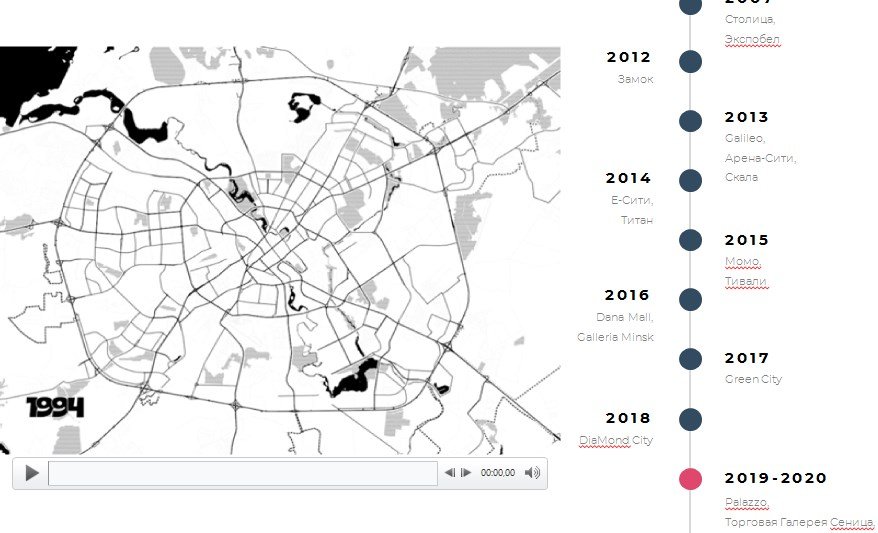Screen dimensions: 878x533
Task: Click the underlined word Экспобел
Action: 752,39
